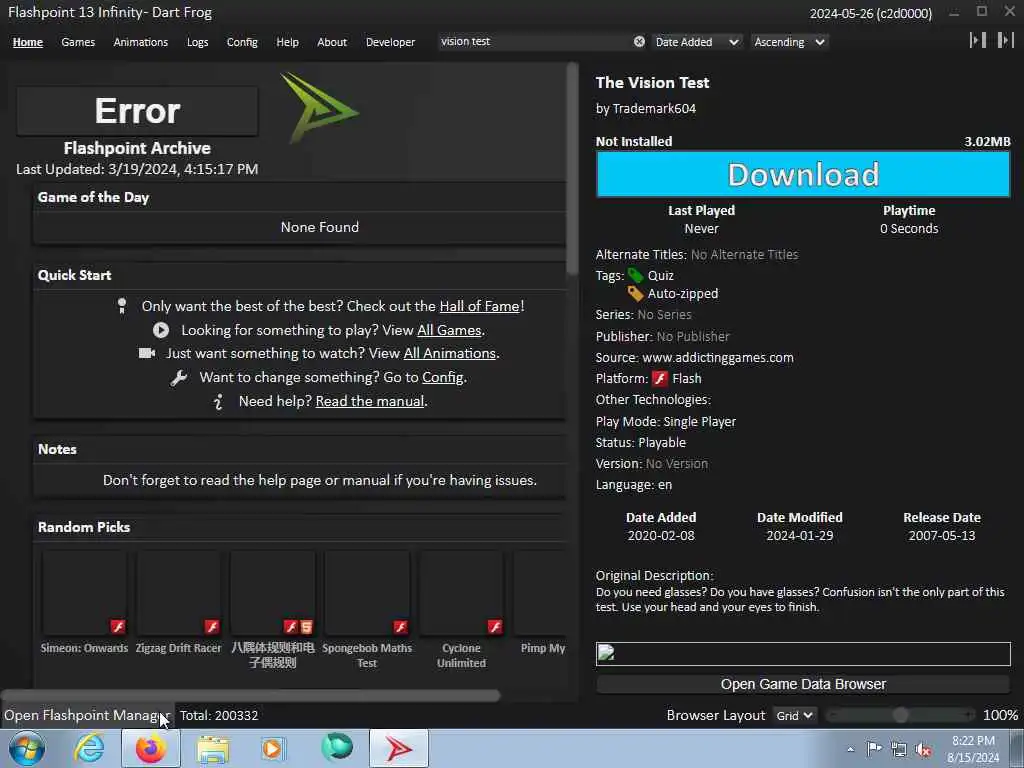The height and width of the screenshot is (768, 1024).
Task: Open the Date Added sort dropdown
Action: [x=697, y=42]
